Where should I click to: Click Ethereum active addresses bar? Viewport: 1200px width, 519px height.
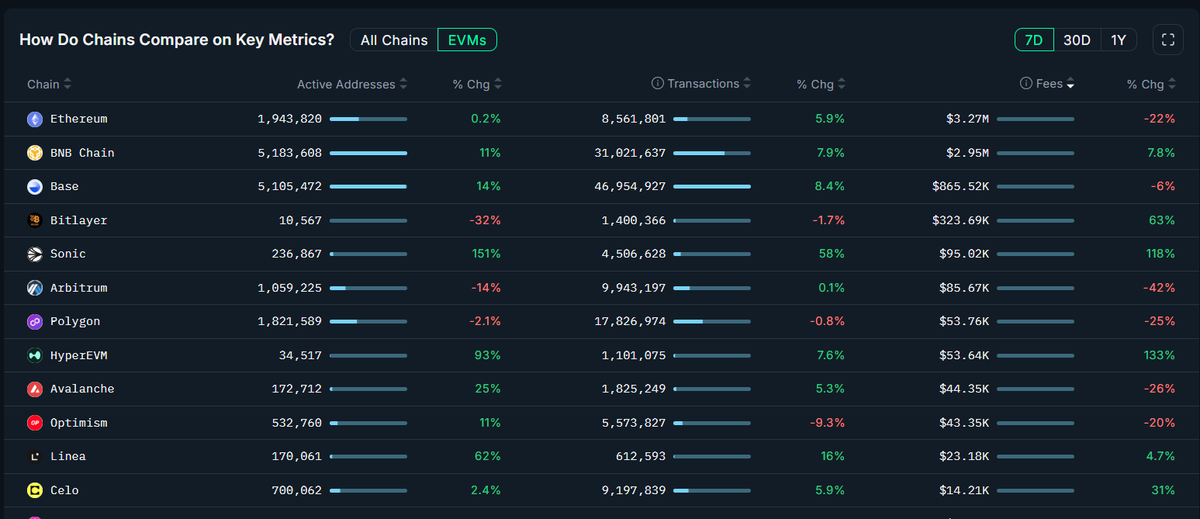click(368, 119)
